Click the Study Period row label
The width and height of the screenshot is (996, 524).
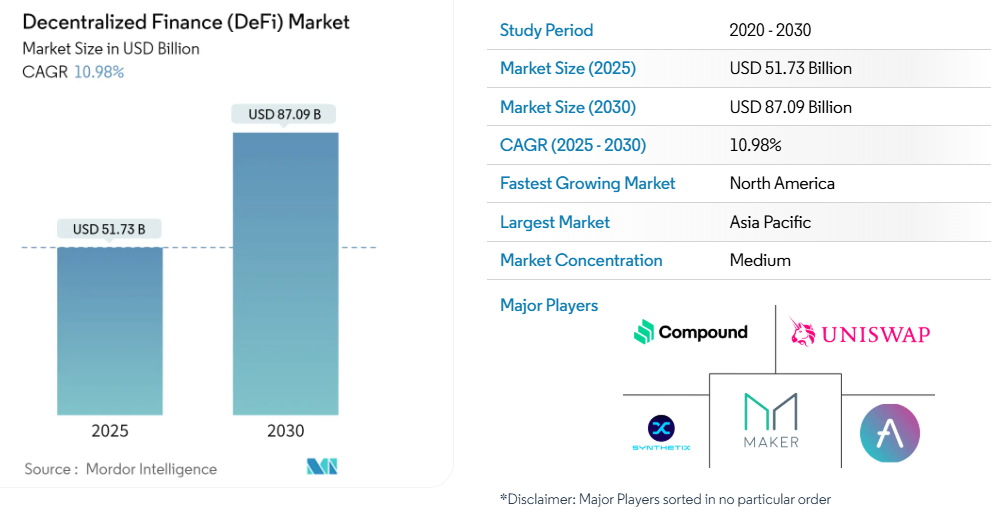click(x=546, y=30)
